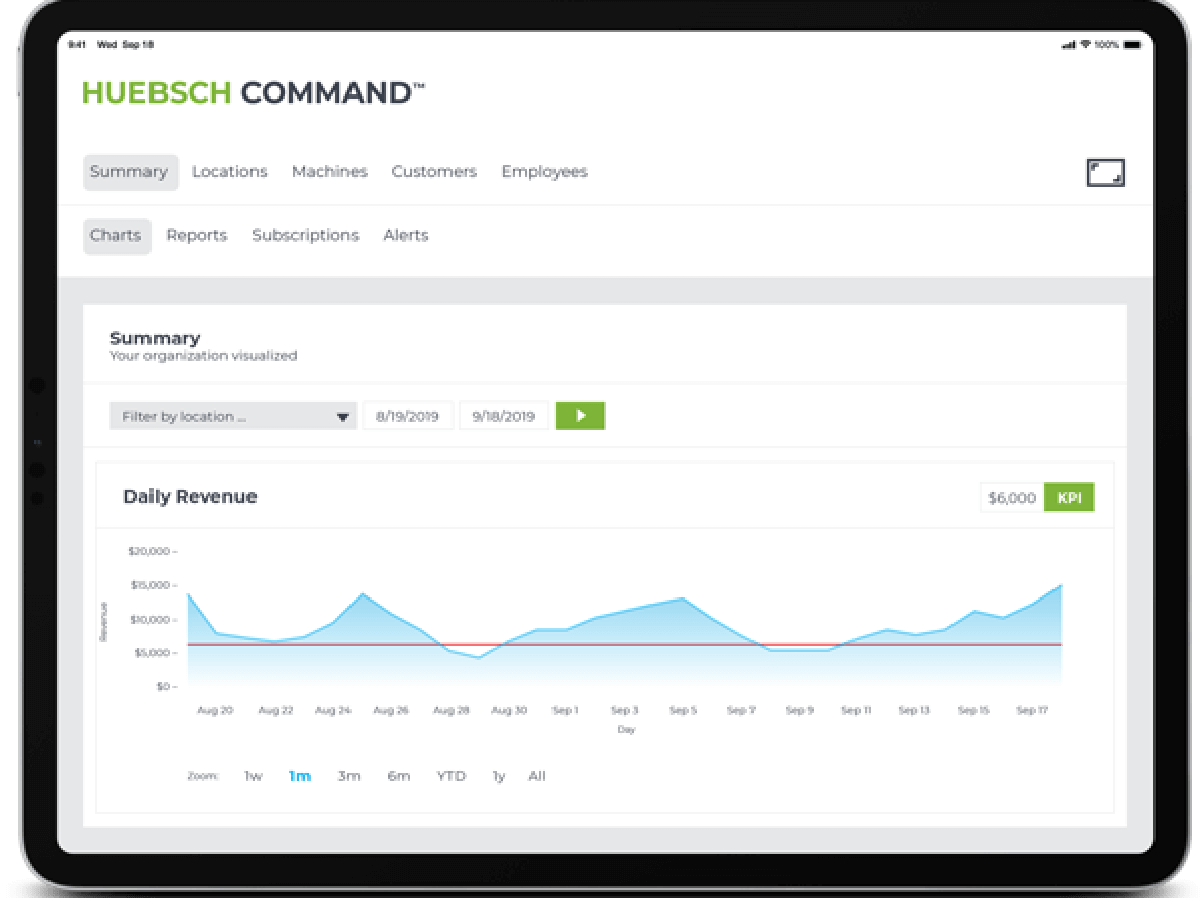Viewport: 1204px width, 898px height.
Task: Switch to the Locations tab
Action: tap(229, 172)
